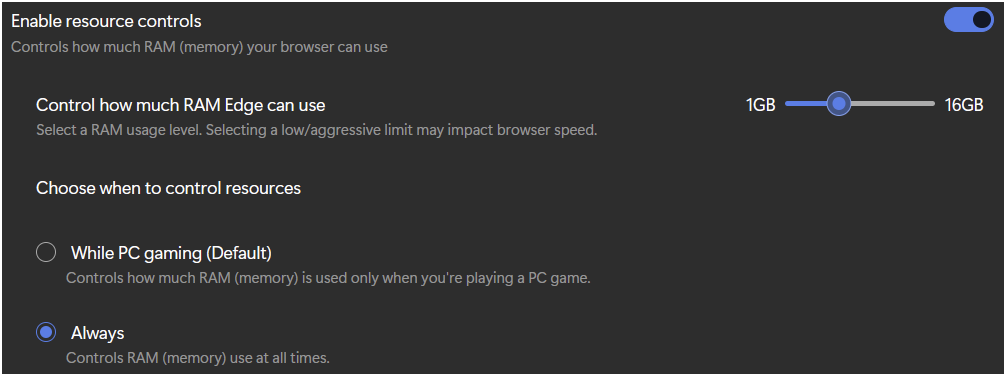Screen dimensions: 1006x376
Task: Select the Always radio button circle
Action: pos(46,332)
